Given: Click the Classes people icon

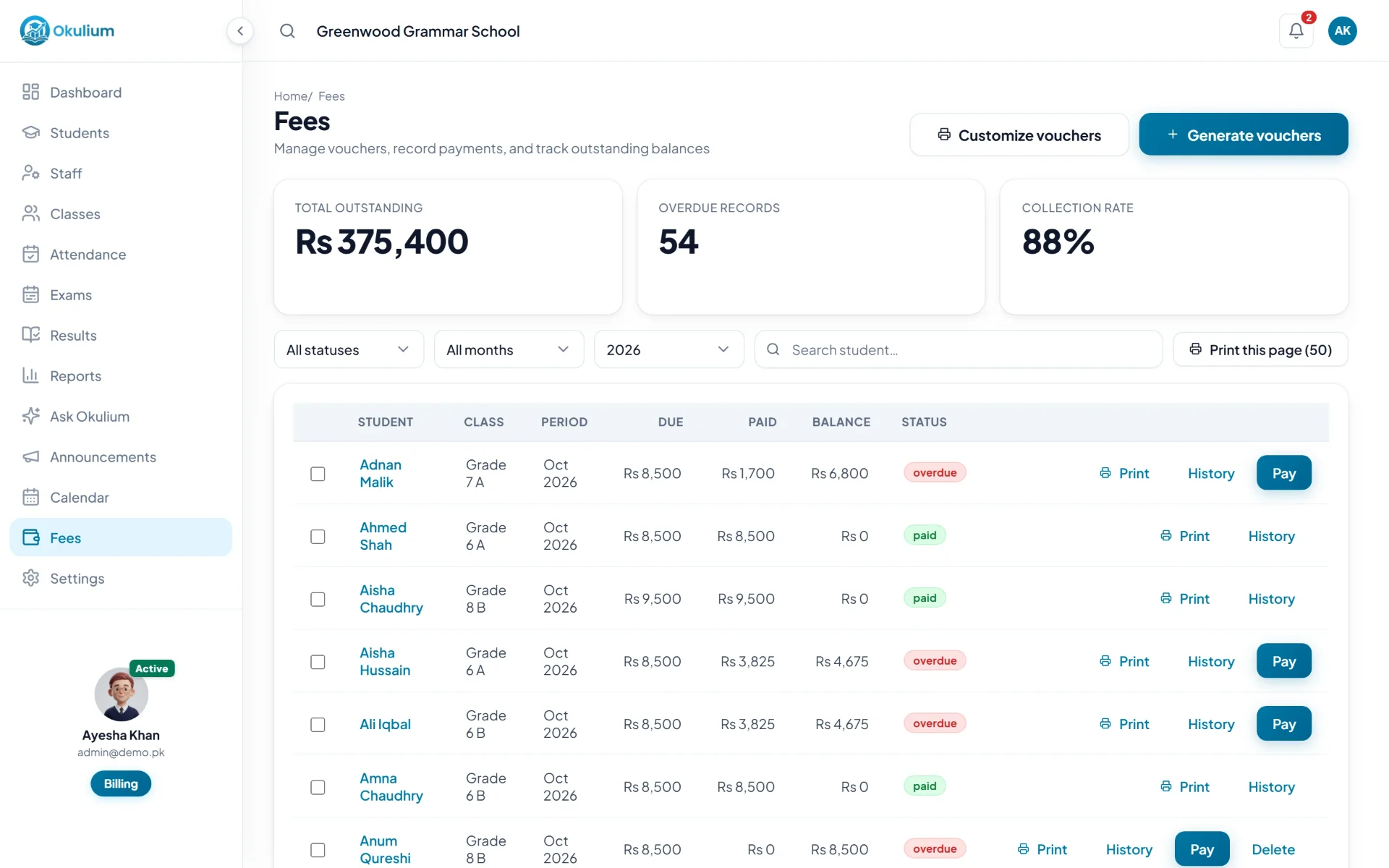Looking at the screenshot, I should tap(30, 213).
